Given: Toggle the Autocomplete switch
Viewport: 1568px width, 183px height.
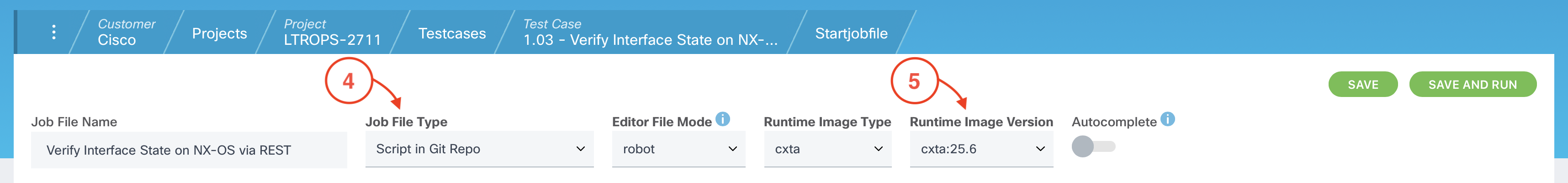Looking at the screenshot, I should (1092, 146).
